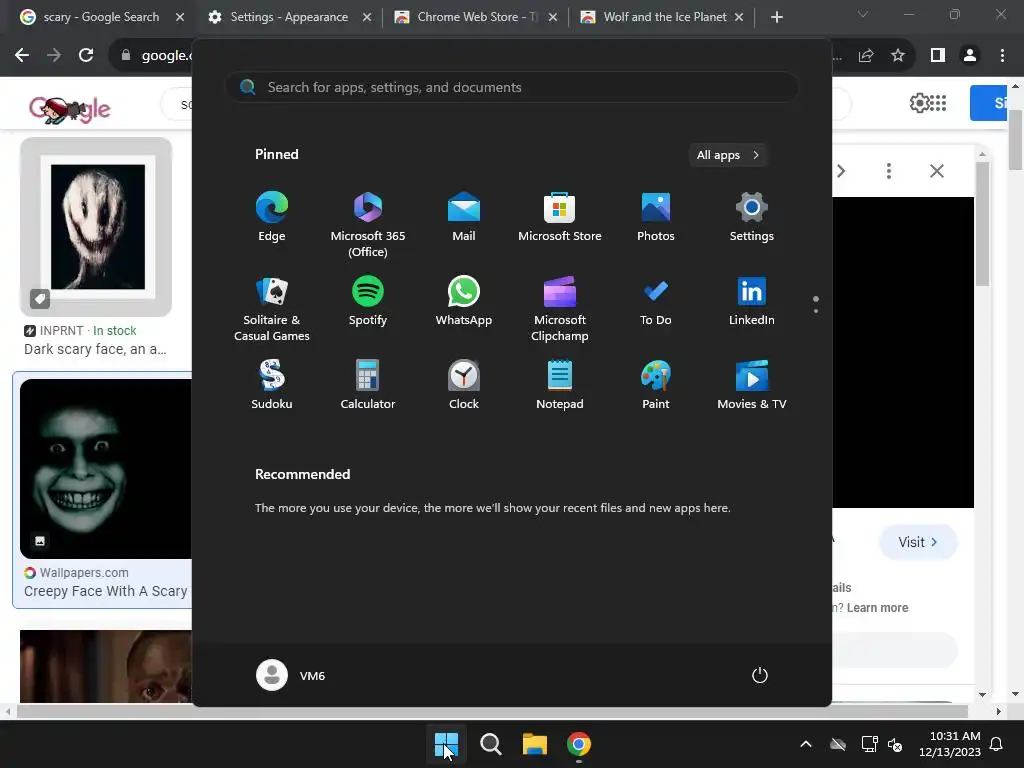Go to next pinned apps page dots
The image size is (1024, 768).
click(x=816, y=304)
